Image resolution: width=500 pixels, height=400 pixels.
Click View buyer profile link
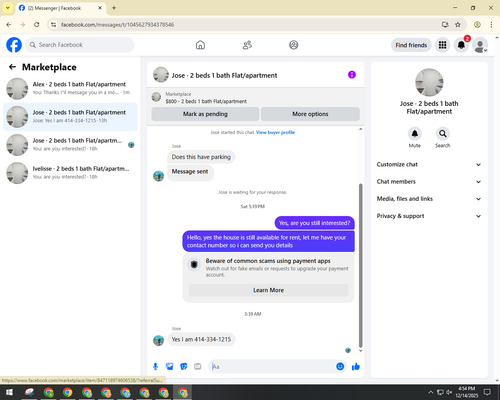(x=275, y=132)
